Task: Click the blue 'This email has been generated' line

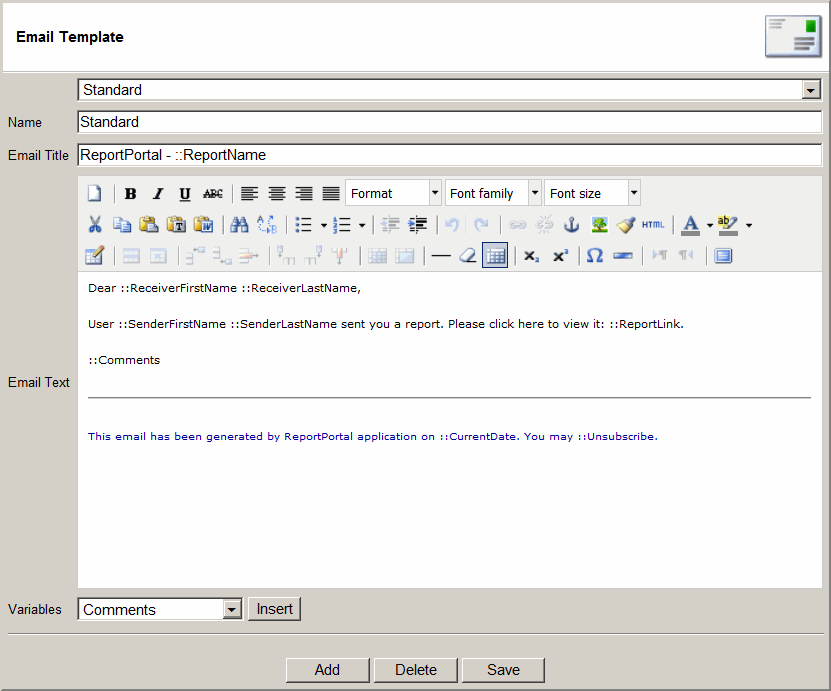Action: coord(373,437)
